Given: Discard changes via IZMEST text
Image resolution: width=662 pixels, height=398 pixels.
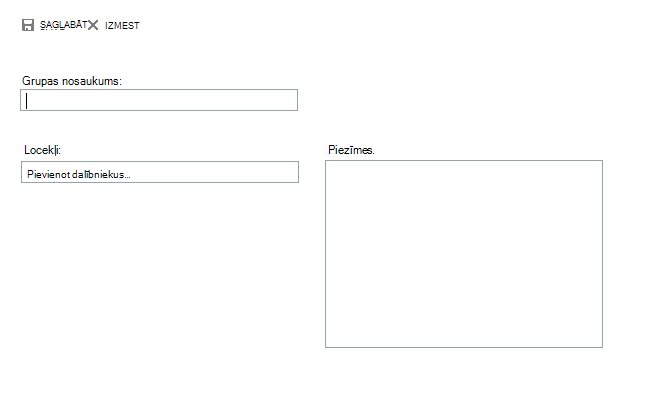Looking at the screenshot, I should pyautogui.click(x=122, y=25).
